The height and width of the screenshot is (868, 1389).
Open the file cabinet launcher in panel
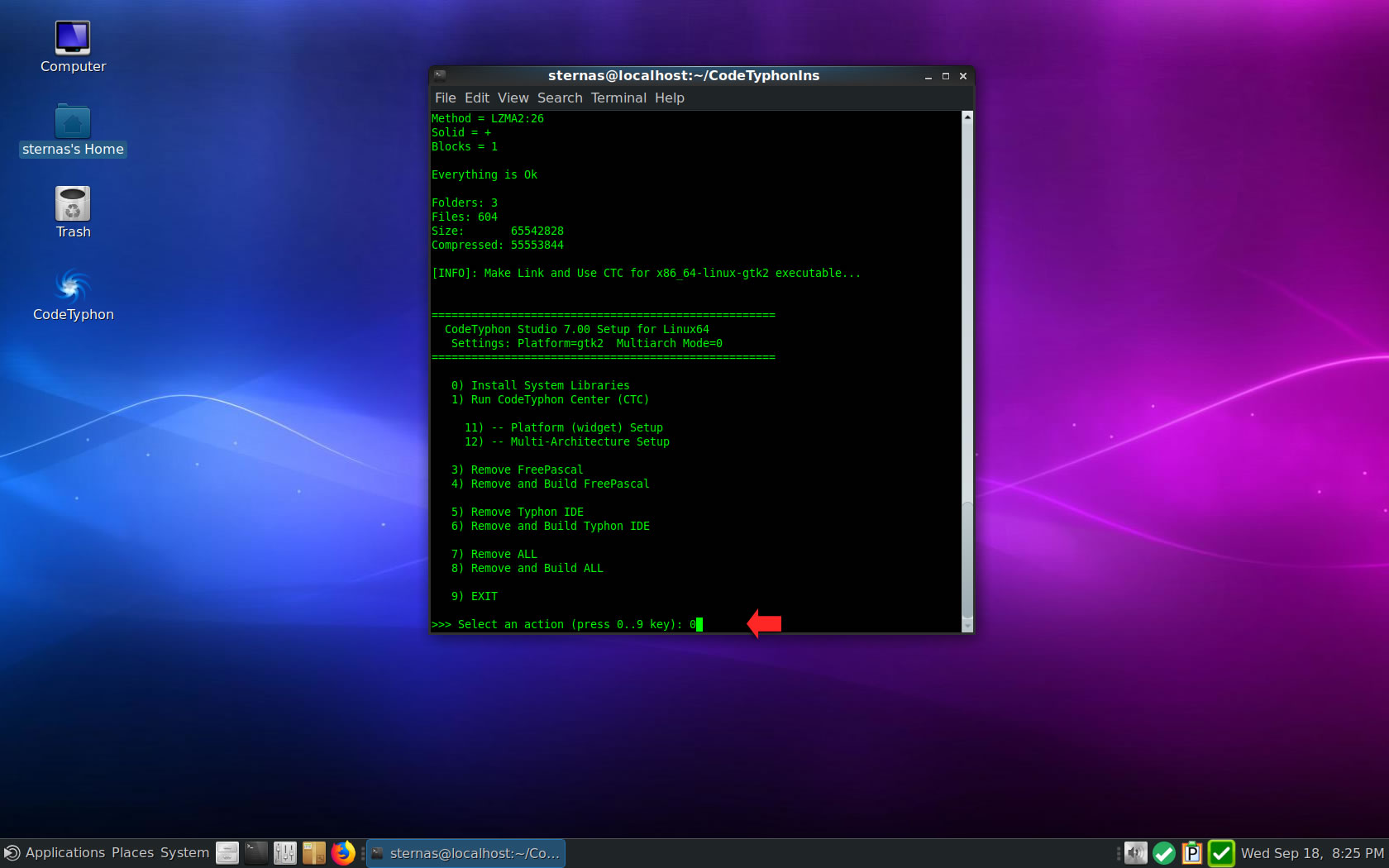click(227, 852)
